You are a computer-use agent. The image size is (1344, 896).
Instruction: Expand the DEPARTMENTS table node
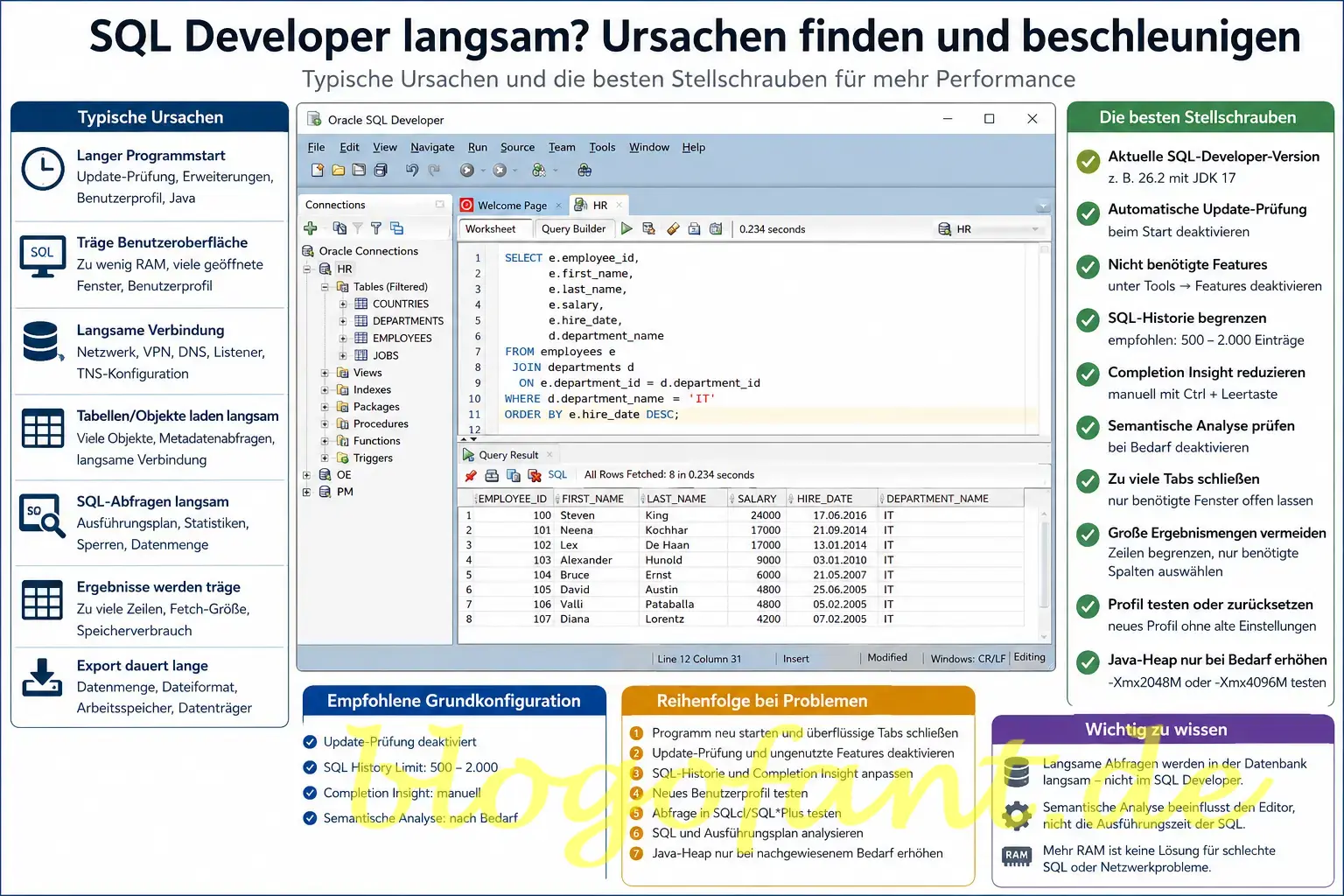(x=343, y=321)
